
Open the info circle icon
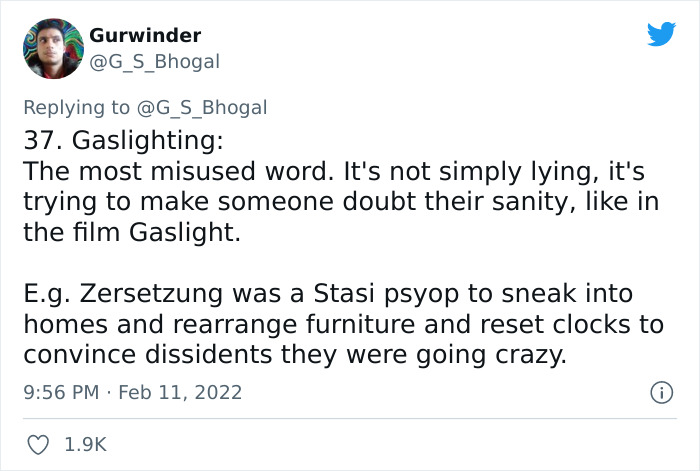point(660,393)
